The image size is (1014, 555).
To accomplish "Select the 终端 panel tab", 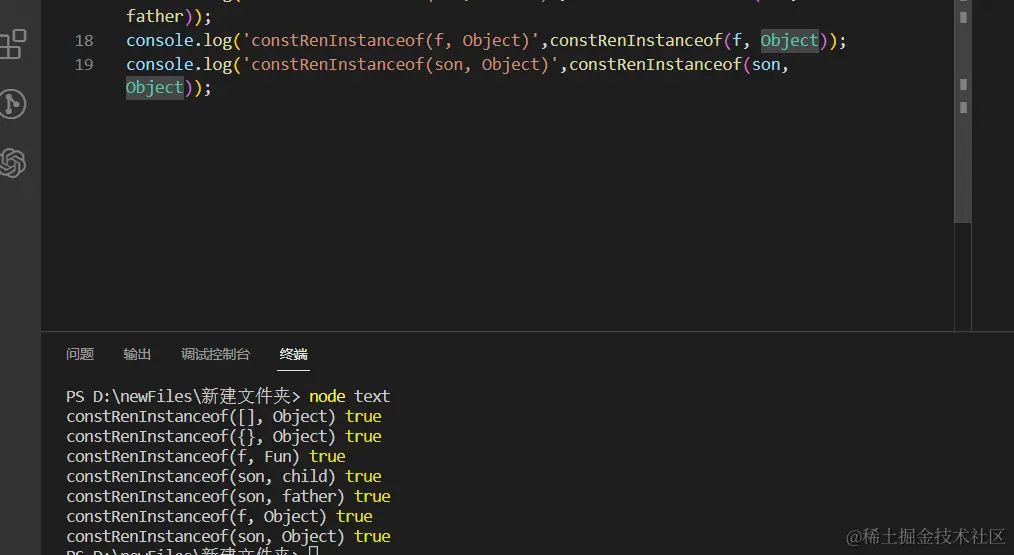I will tap(294, 354).
